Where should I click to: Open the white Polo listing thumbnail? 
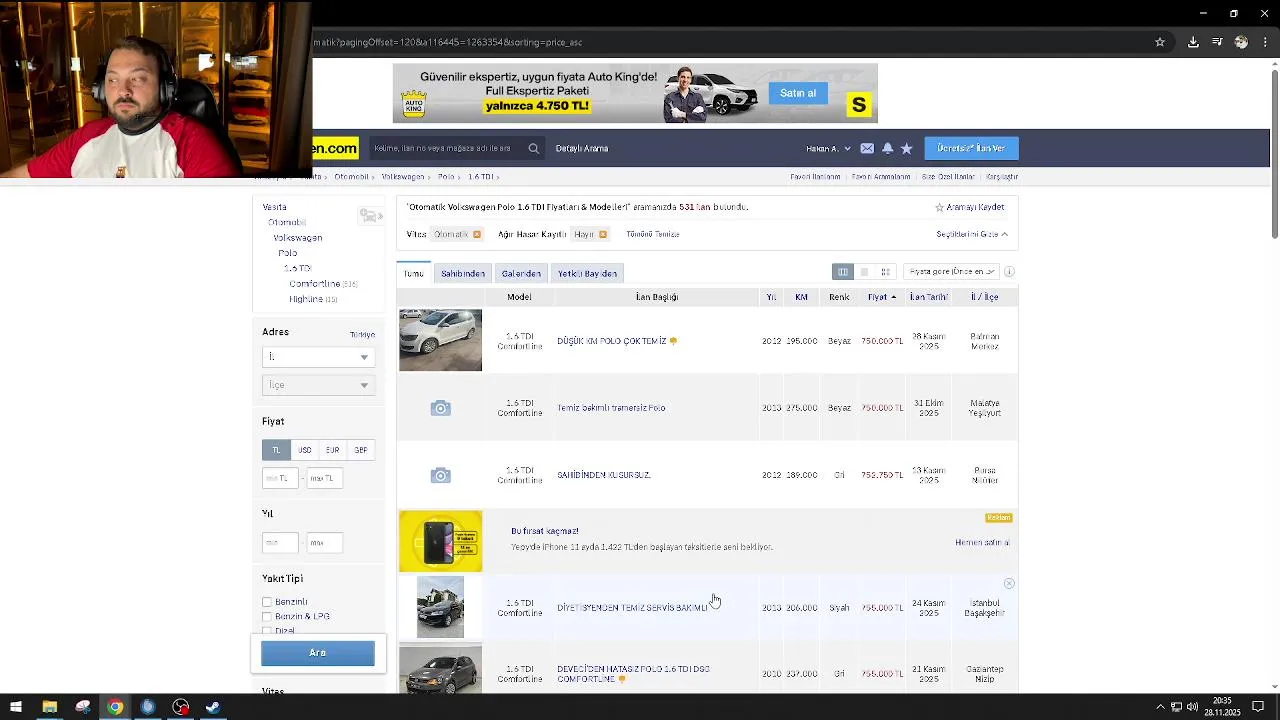pyautogui.click(x=440, y=340)
